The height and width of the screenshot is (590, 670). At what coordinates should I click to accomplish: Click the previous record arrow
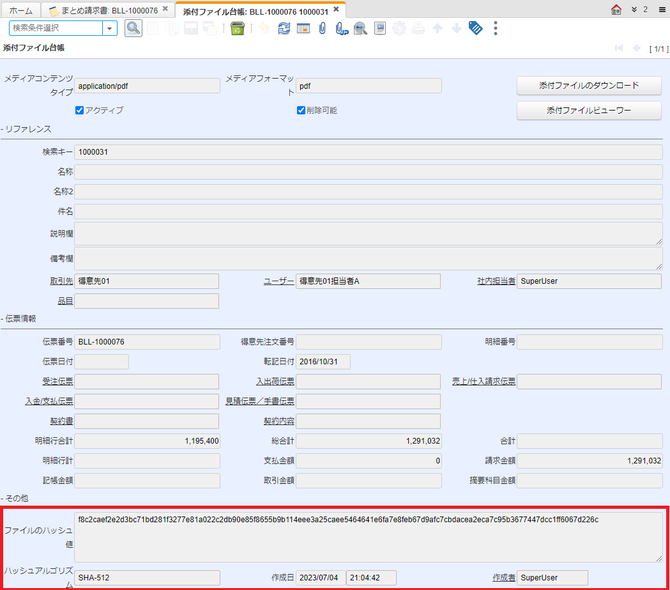click(x=637, y=48)
